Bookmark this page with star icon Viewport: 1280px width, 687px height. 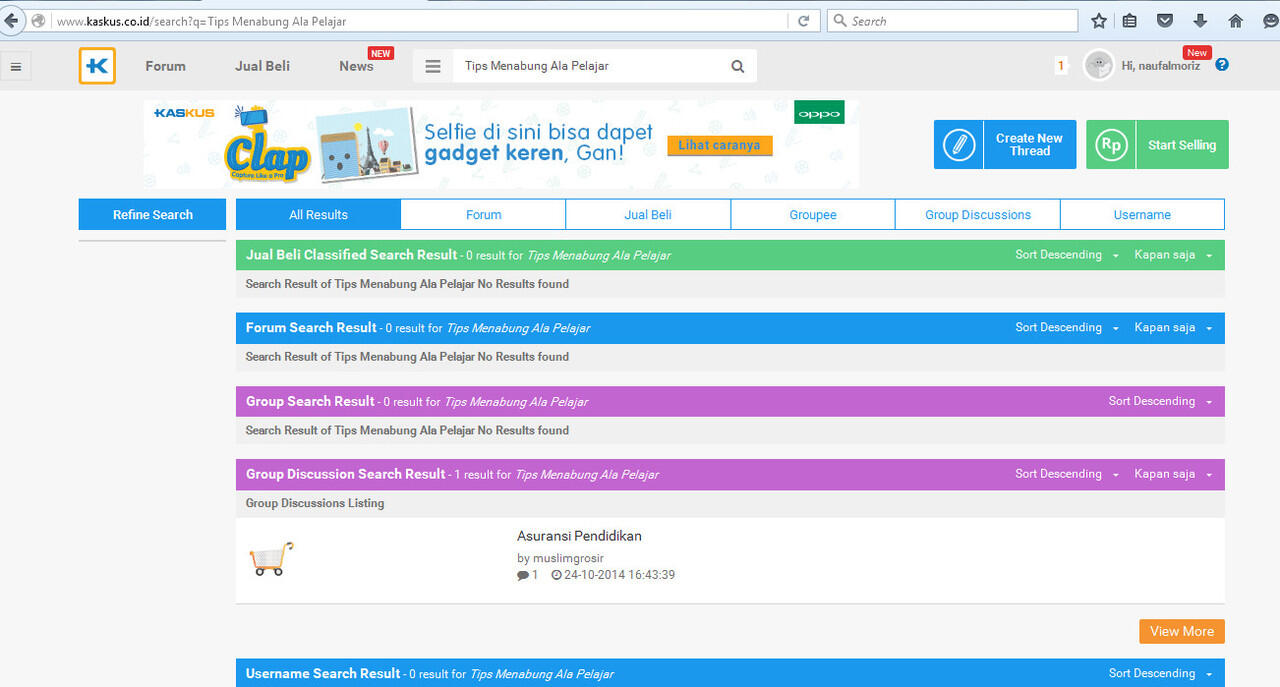tap(1099, 21)
